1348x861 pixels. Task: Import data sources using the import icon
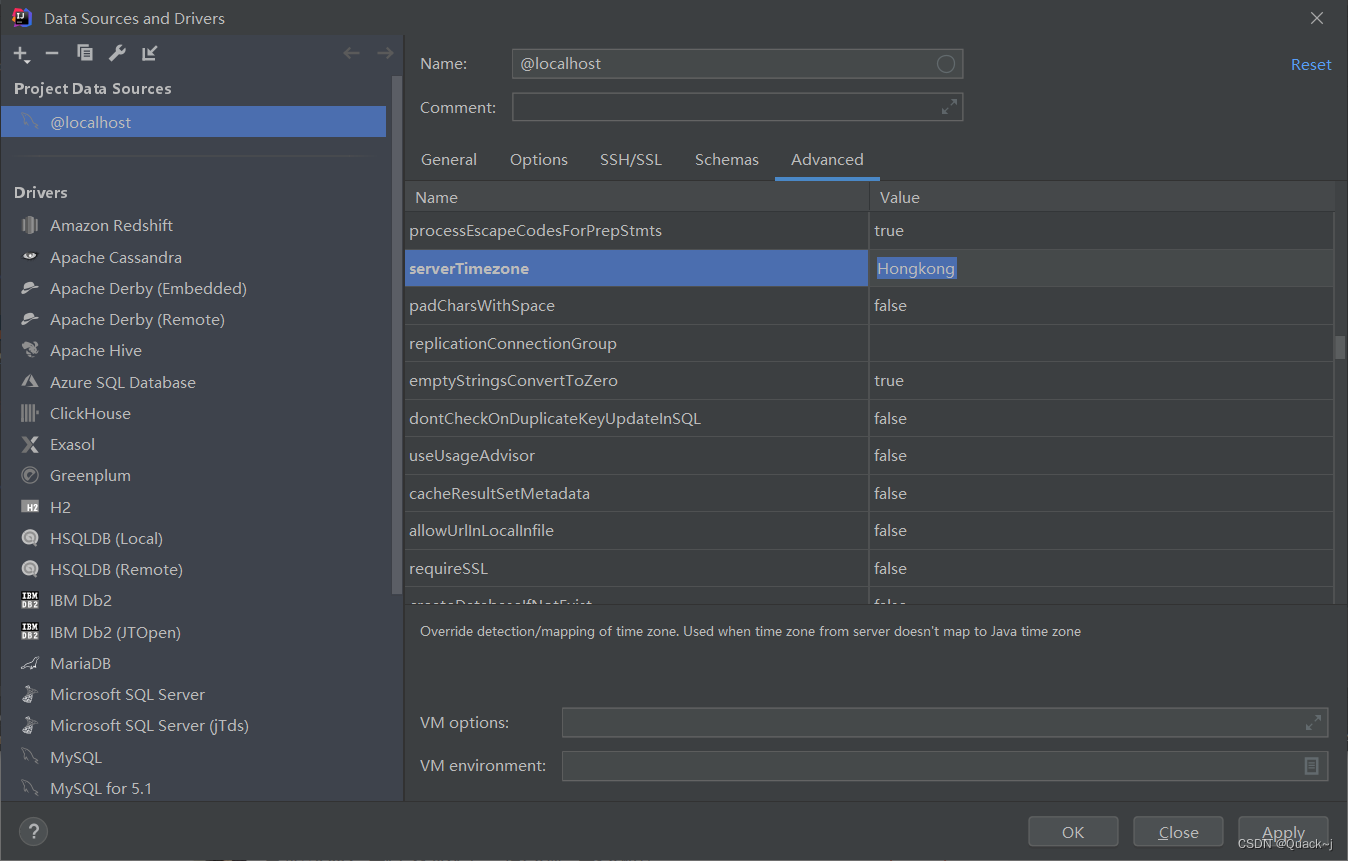pos(149,53)
